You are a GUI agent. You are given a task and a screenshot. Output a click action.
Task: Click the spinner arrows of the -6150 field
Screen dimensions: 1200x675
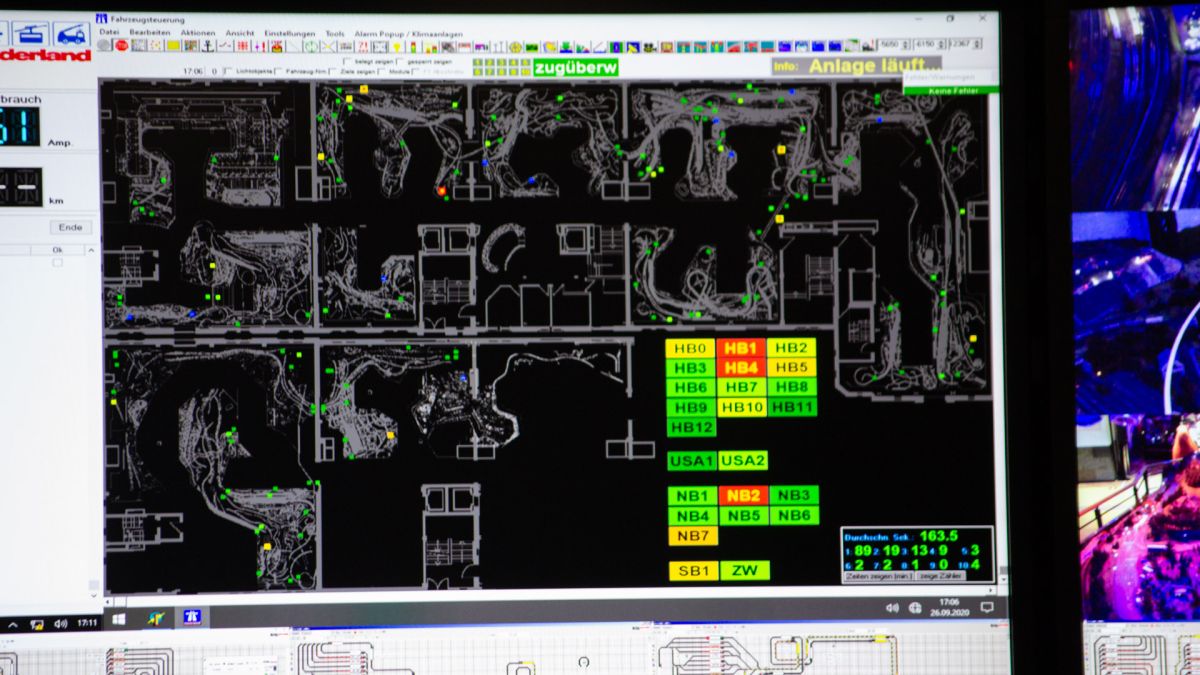point(941,44)
